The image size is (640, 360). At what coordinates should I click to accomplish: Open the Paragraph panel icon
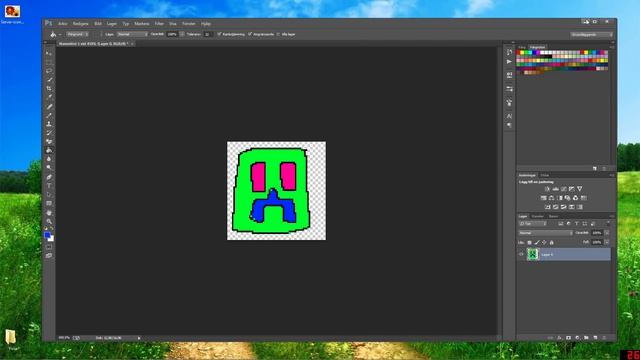click(x=509, y=125)
